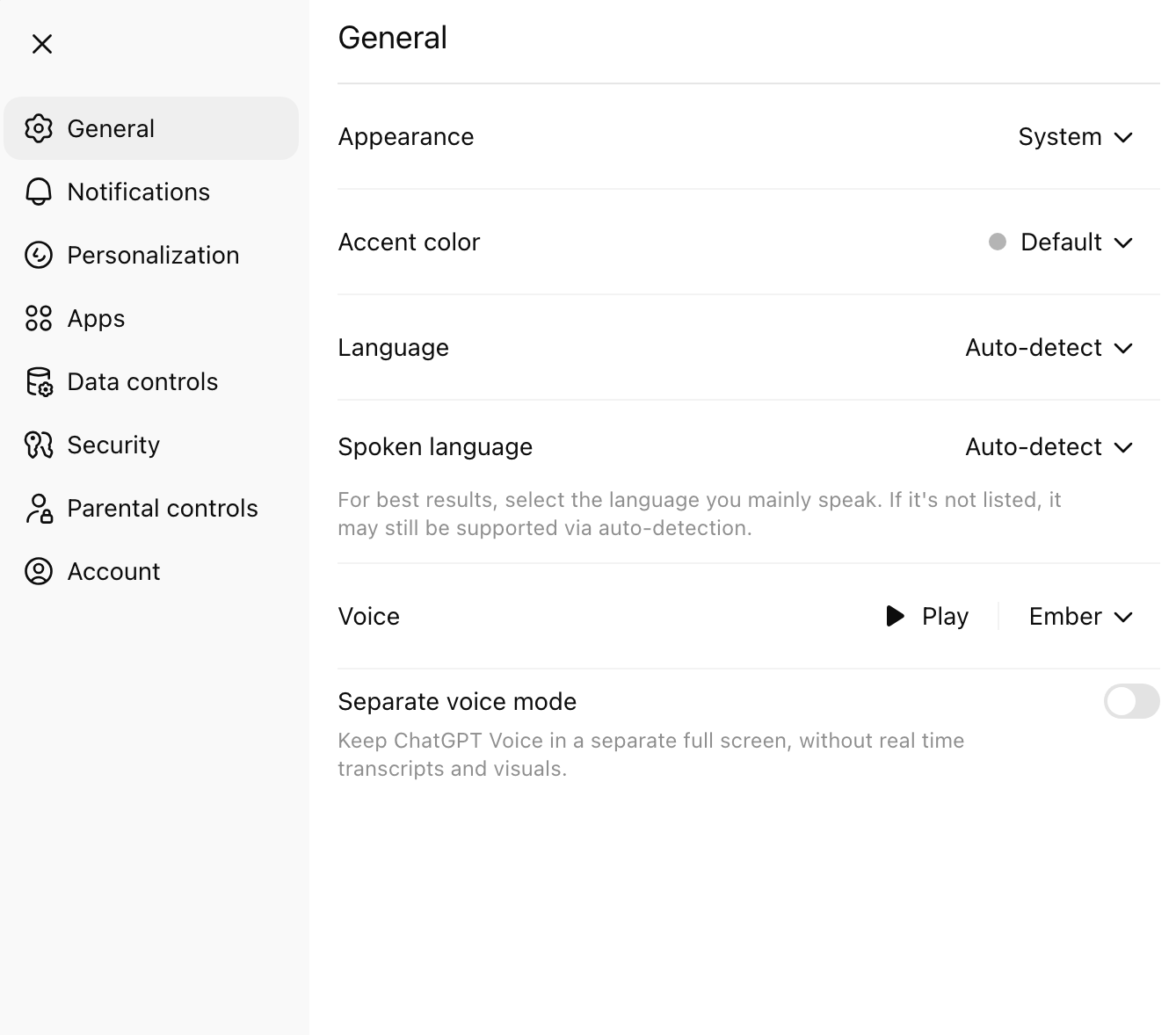Play the Ember voice preview

click(926, 617)
